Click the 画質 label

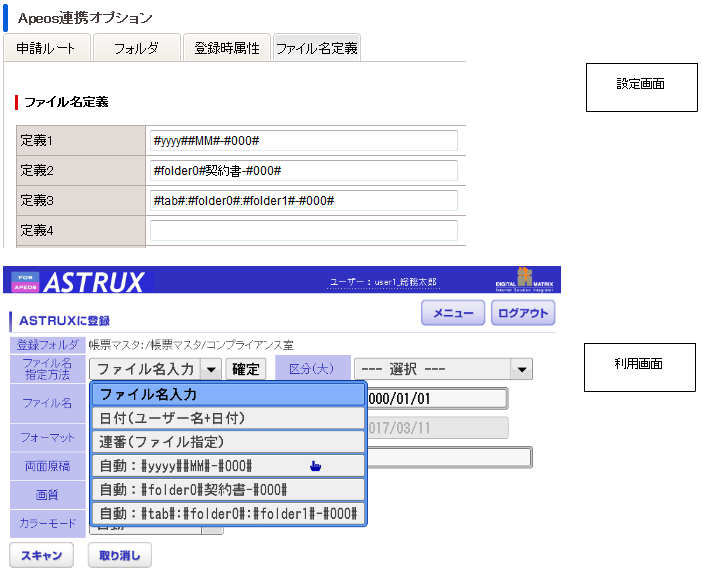click(x=47, y=495)
